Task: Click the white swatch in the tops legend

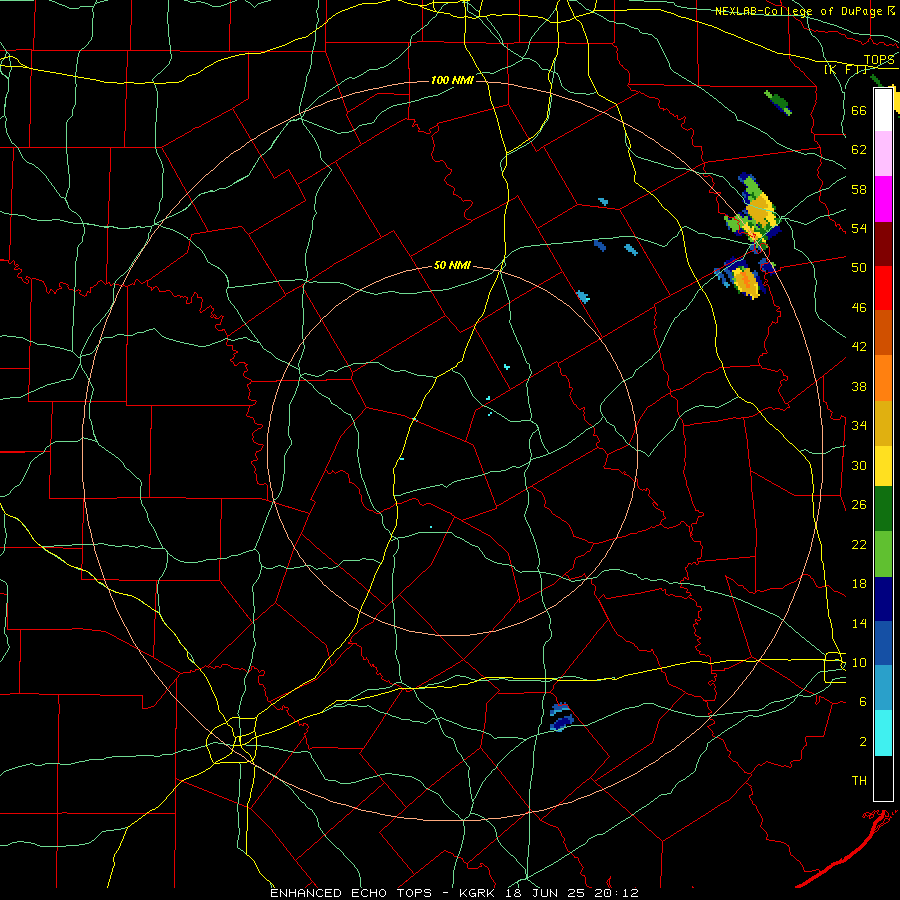Action: tap(883, 110)
